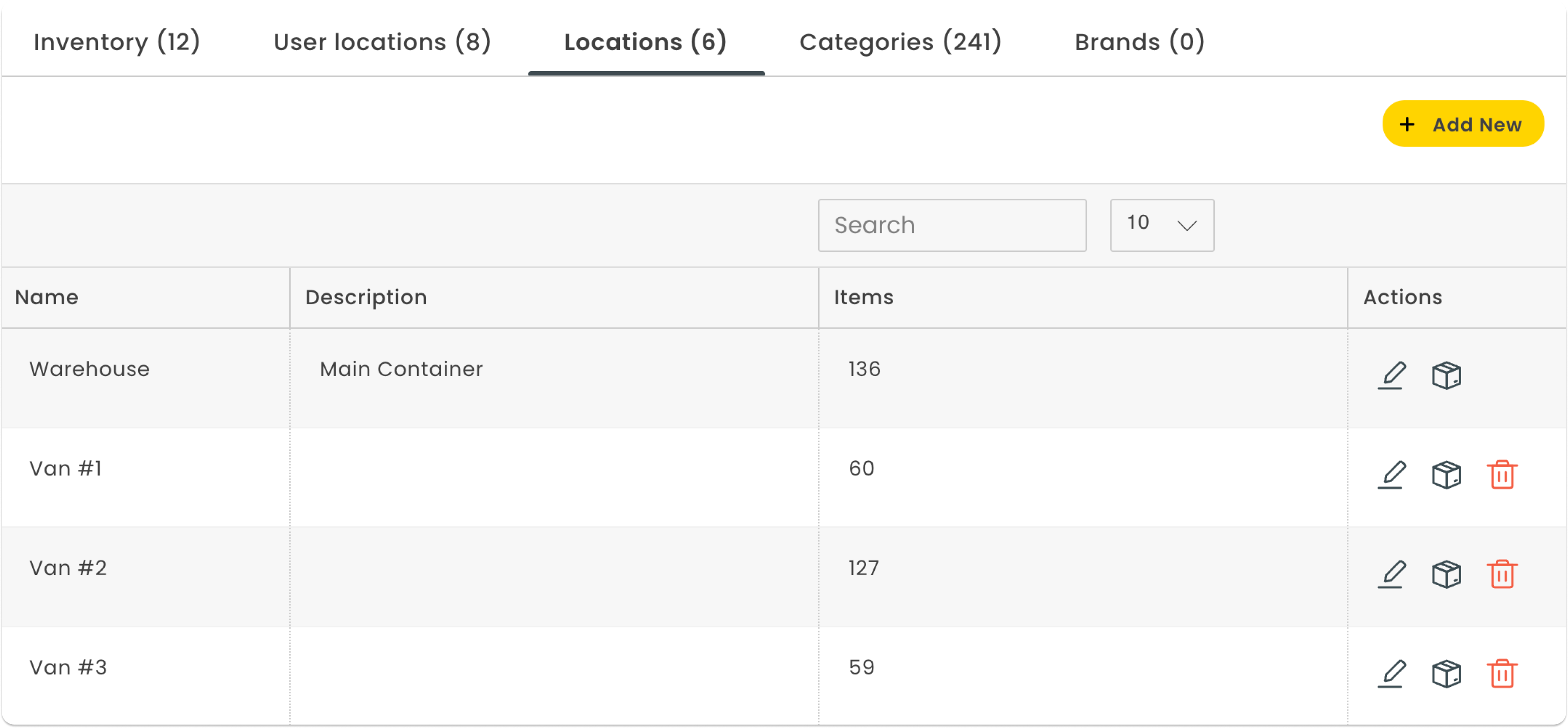Open box icon for Van #2
This screenshot has height=728, width=1568.
(x=1446, y=574)
